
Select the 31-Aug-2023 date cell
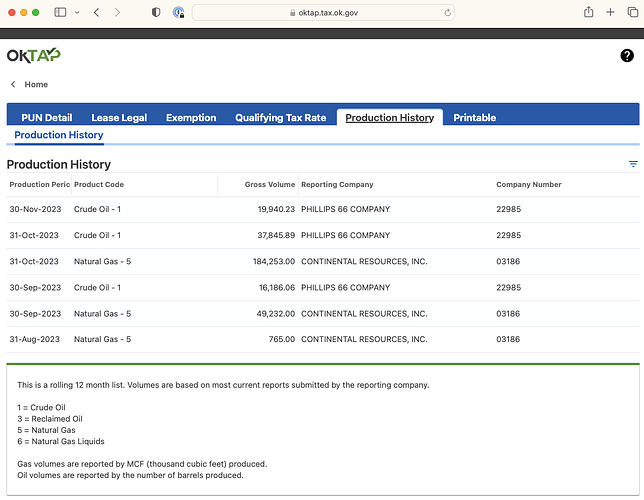(x=34, y=339)
